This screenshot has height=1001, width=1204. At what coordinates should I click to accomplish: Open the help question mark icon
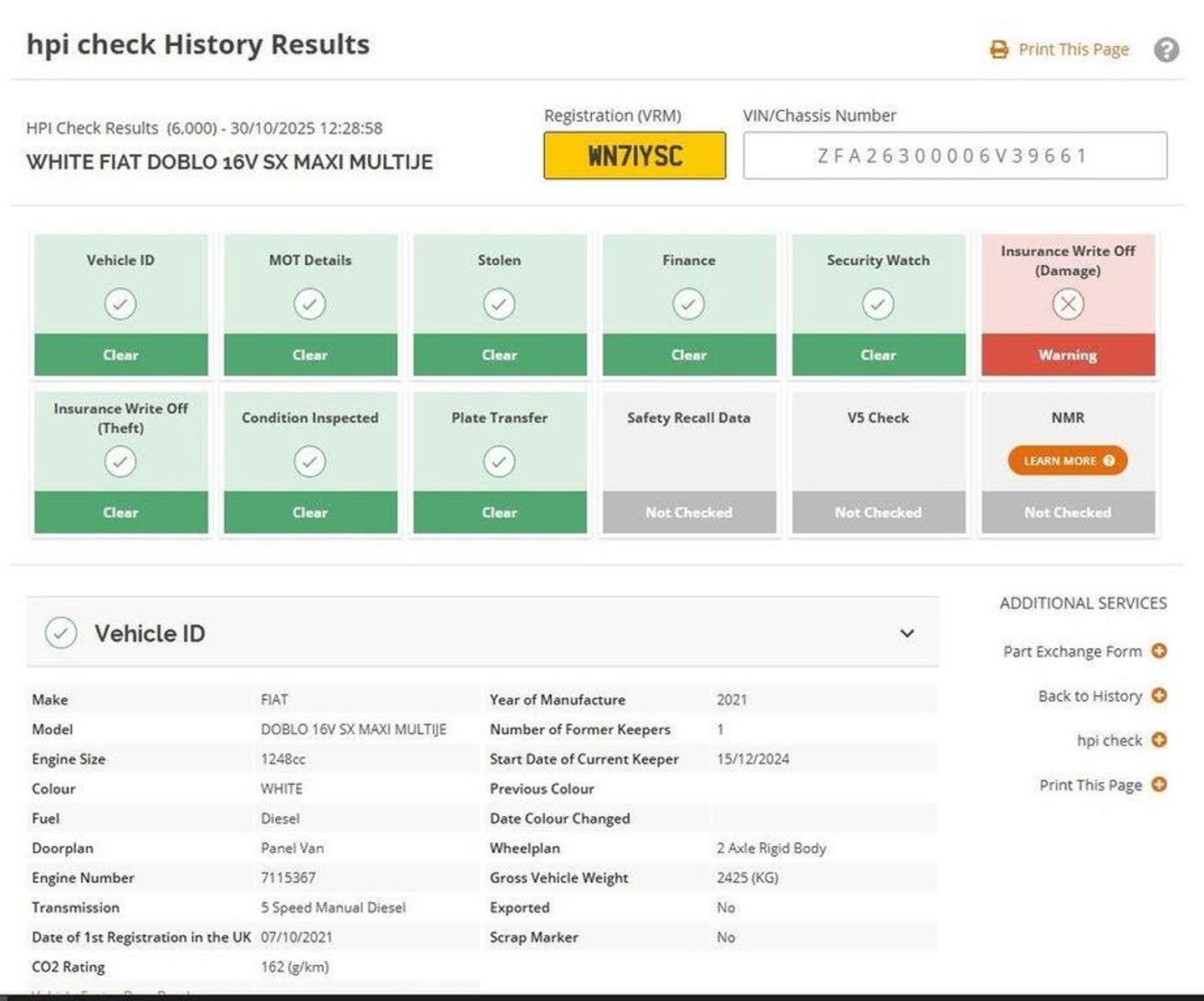coord(1166,50)
